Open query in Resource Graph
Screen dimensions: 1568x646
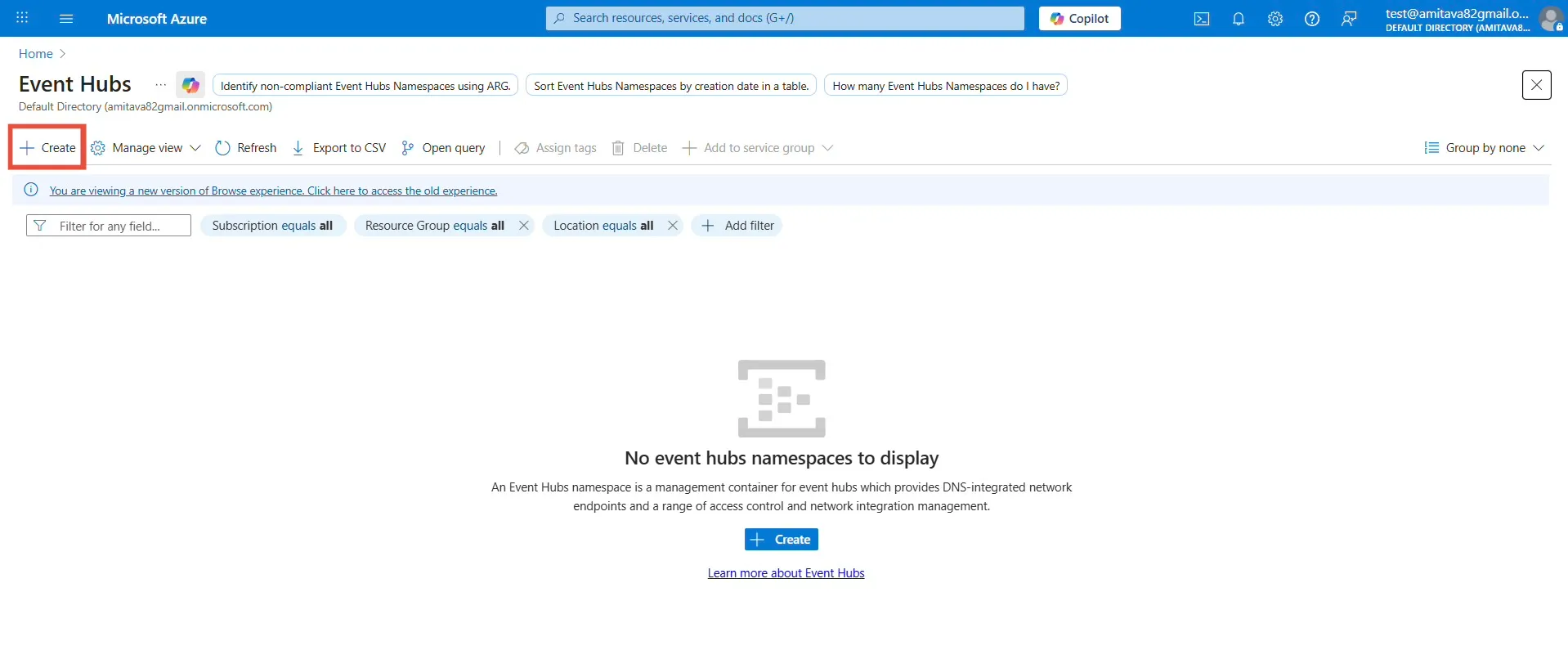coord(443,148)
